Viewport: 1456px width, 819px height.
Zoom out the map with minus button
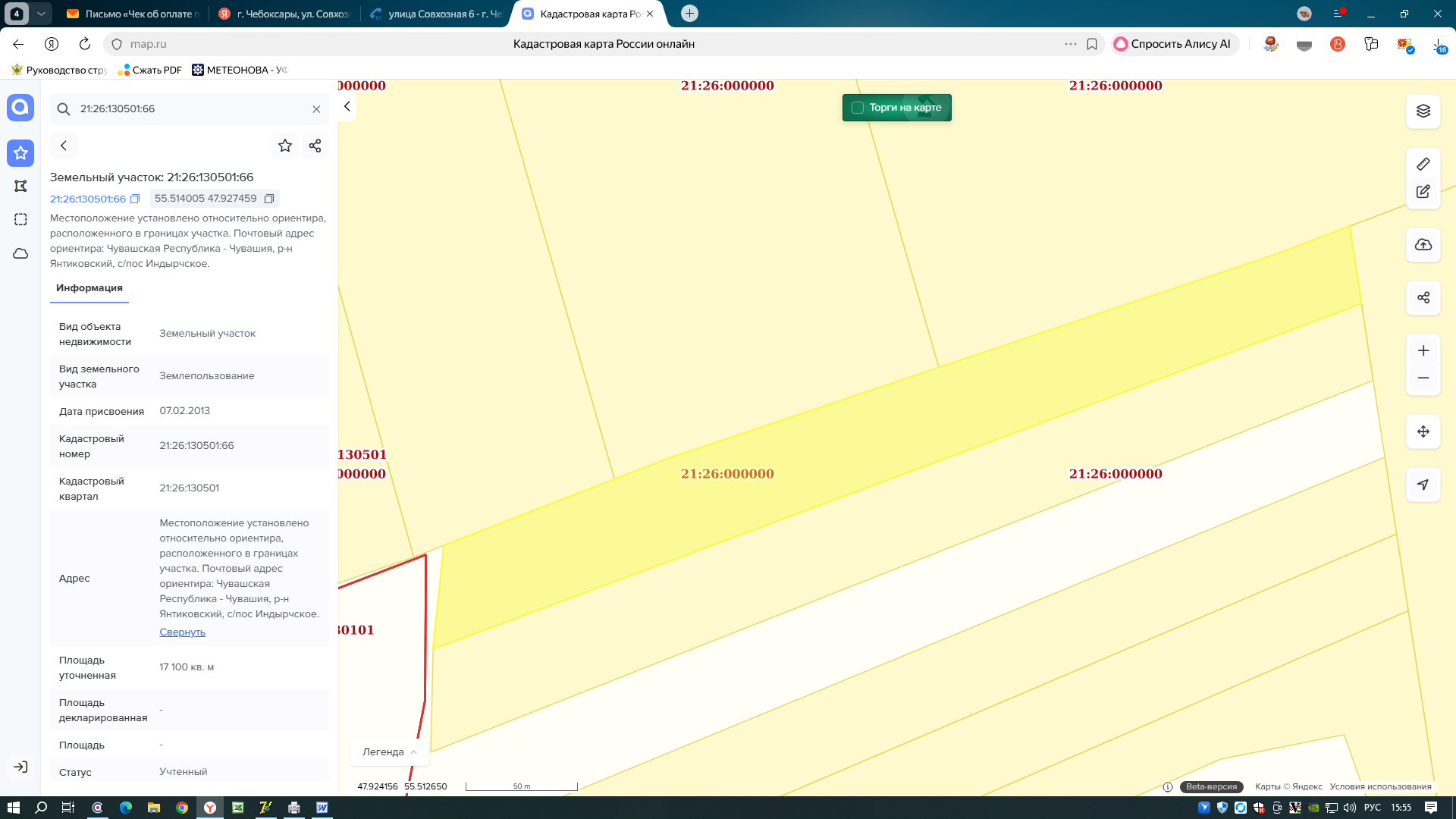(x=1423, y=378)
